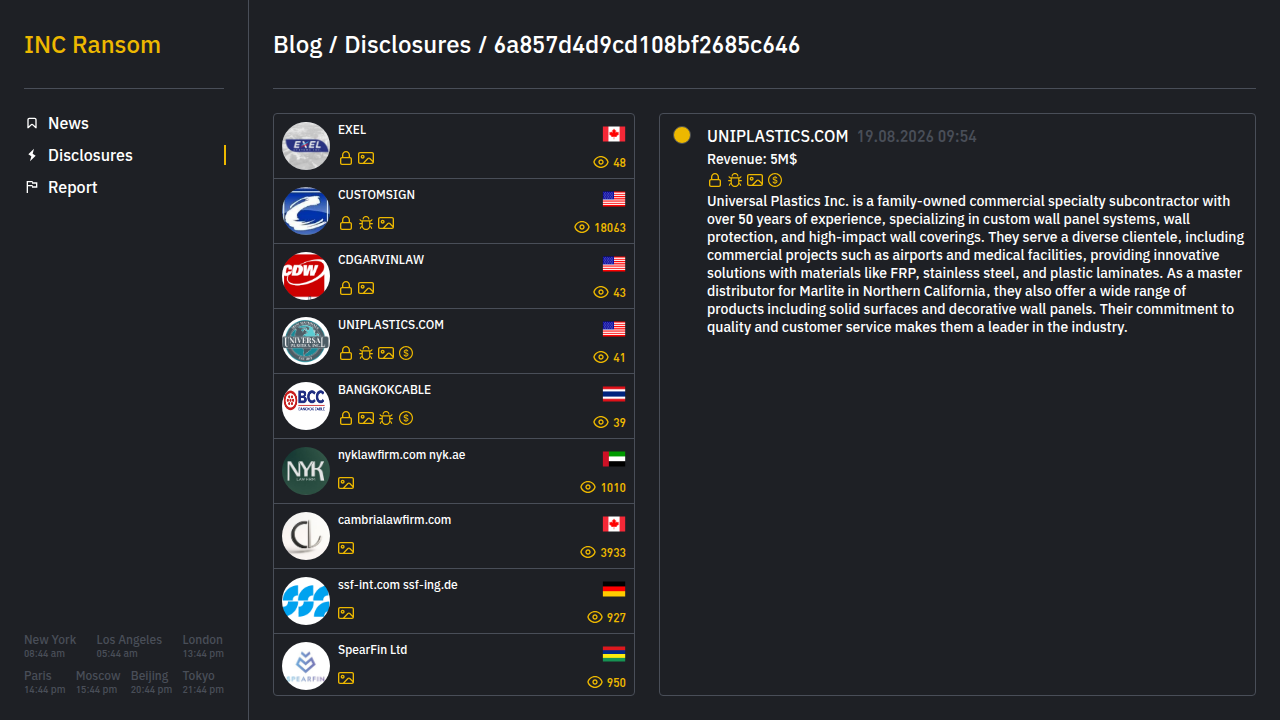
Task: Click the eye icon next to 18063
Action: coord(582,227)
